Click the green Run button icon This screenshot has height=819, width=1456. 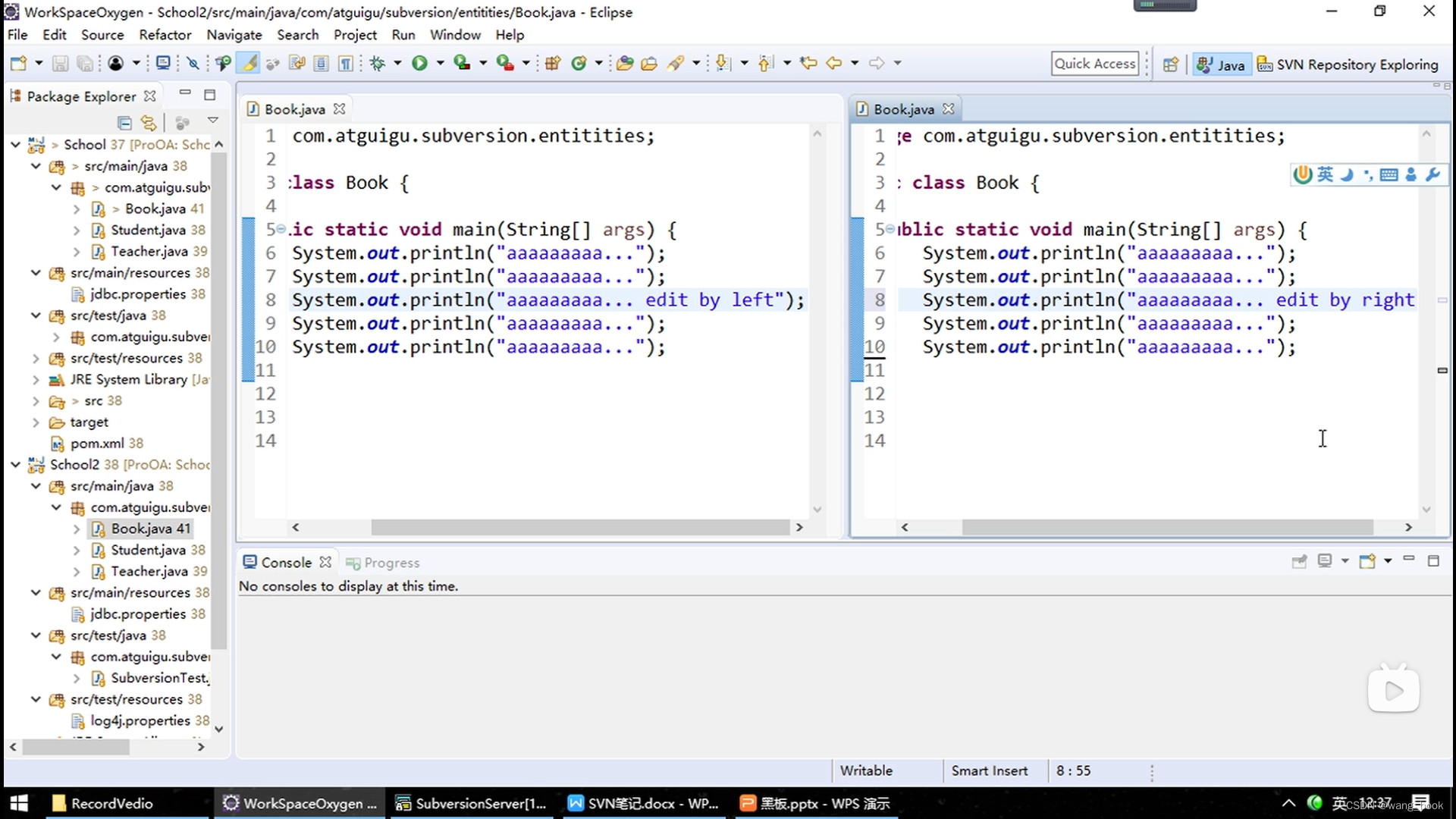pyautogui.click(x=419, y=64)
